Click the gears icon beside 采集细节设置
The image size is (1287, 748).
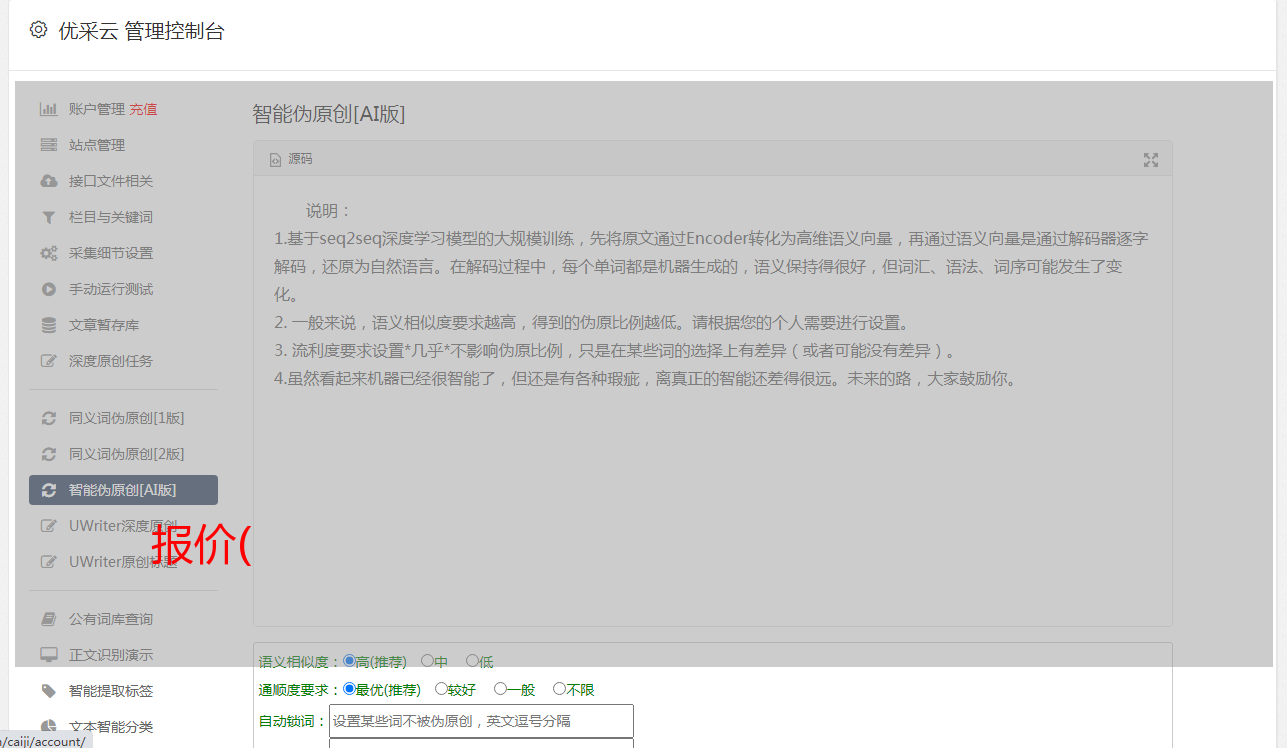tap(48, 253)
